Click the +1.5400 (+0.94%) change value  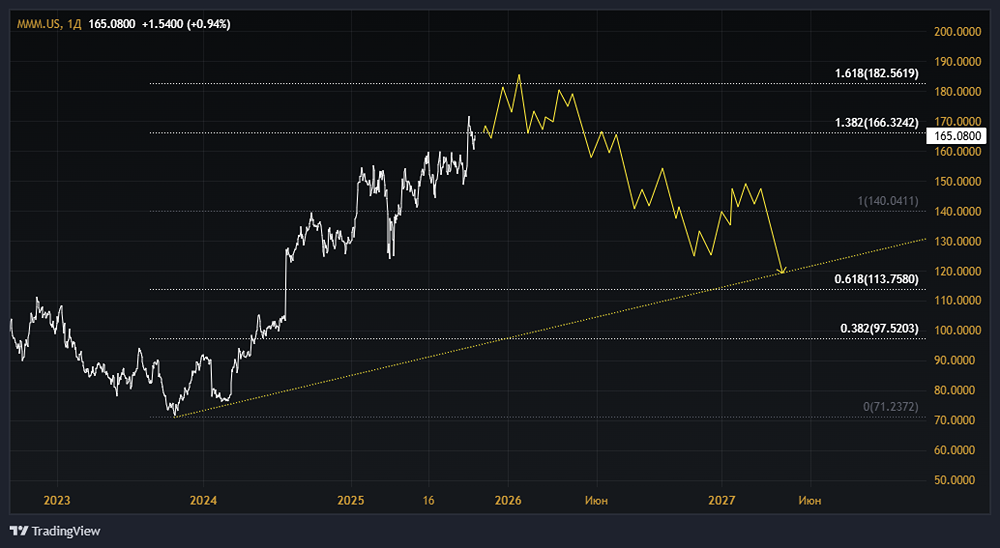[x=186, y=24]
